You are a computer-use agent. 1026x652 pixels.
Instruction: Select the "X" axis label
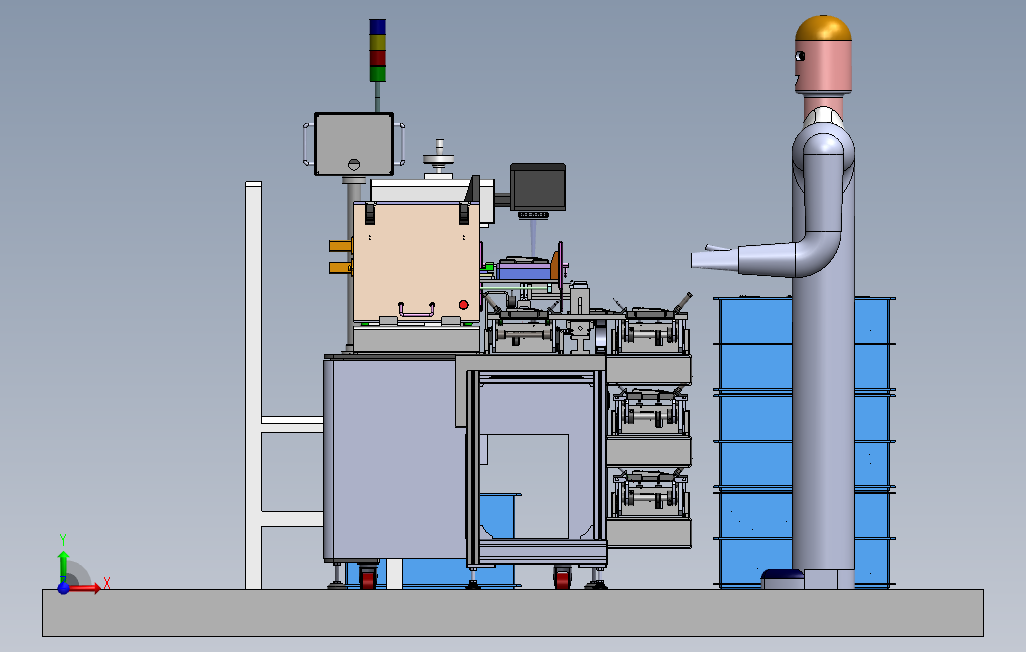pyautogui.click(x=107, y=583)
